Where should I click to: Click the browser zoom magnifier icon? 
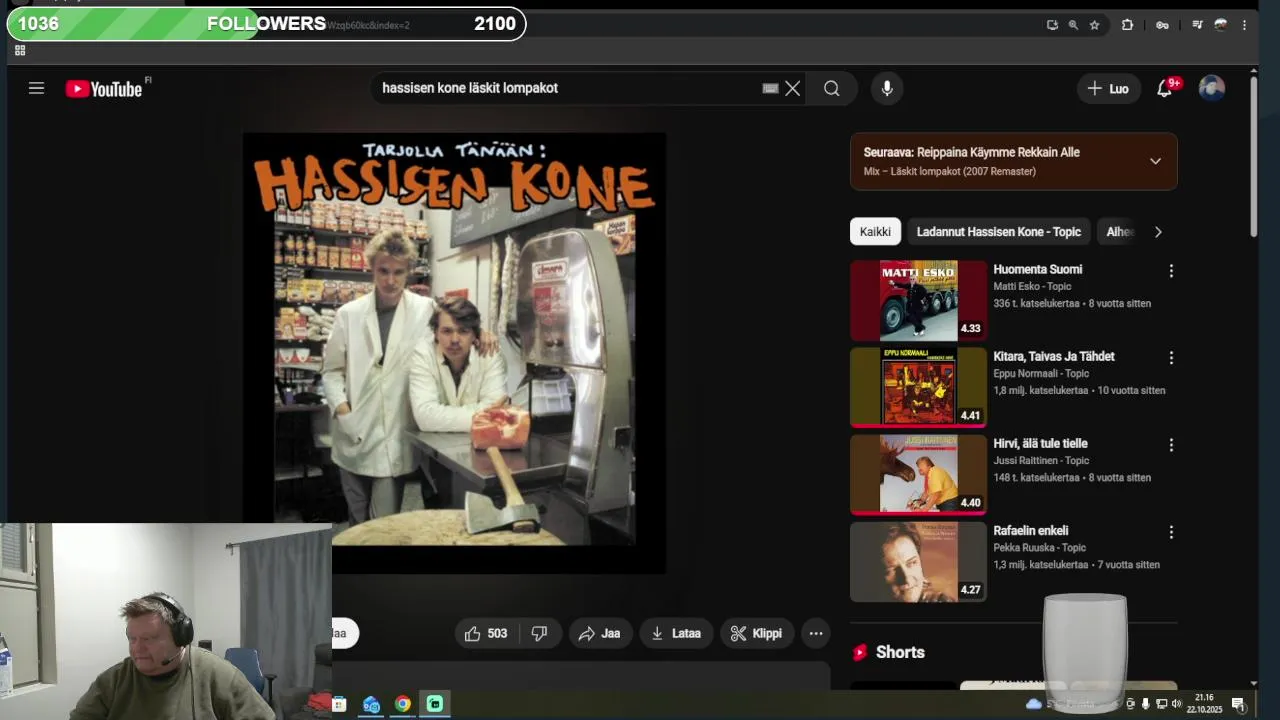[x=1073, y=25]
